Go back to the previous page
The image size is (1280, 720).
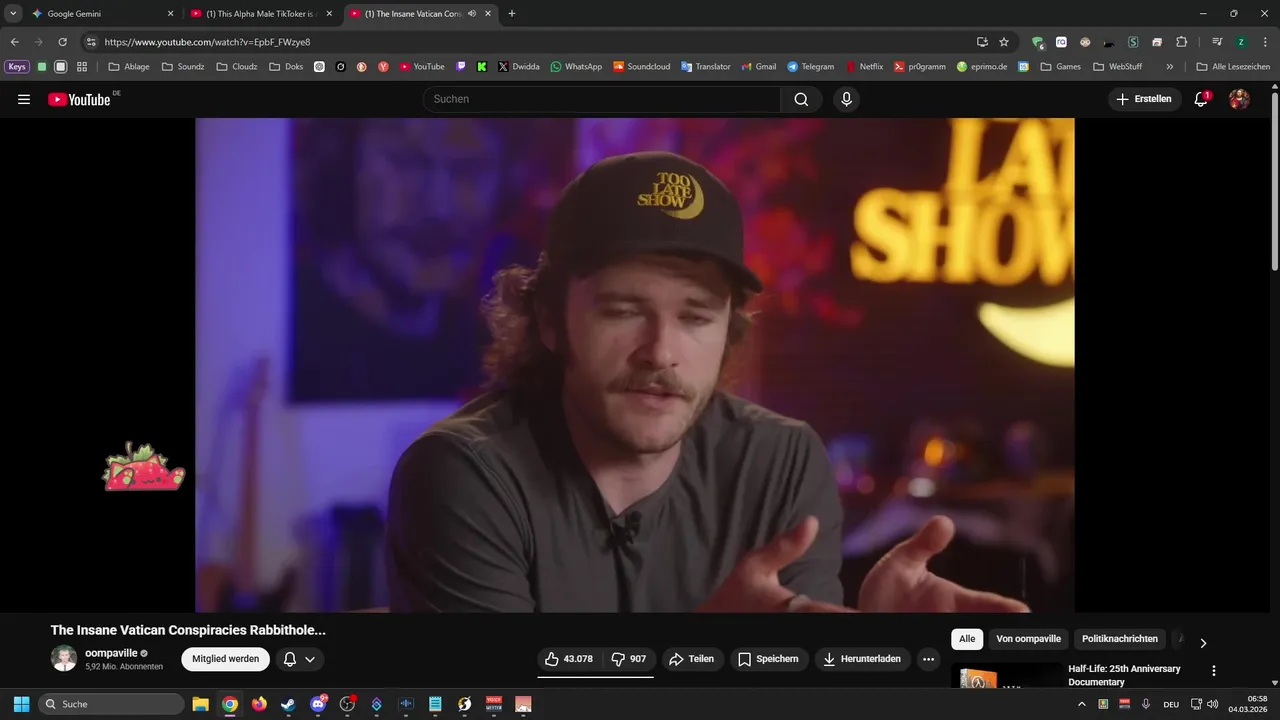click(x=15, y=42)
